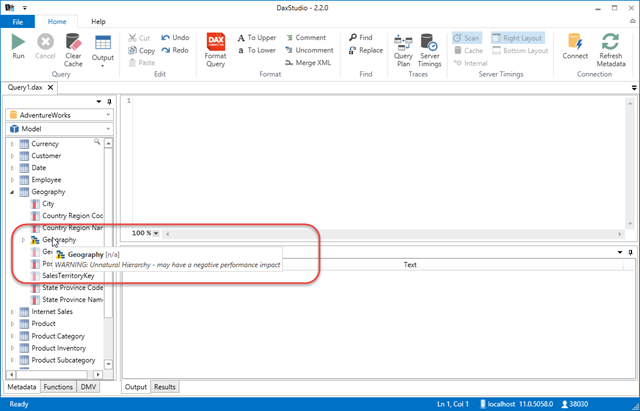Image resolution: width=640 pixels, height=411 pixels.
Task: Open the AdventureWorks database dropdown
Action: click(x=60, y=115)
